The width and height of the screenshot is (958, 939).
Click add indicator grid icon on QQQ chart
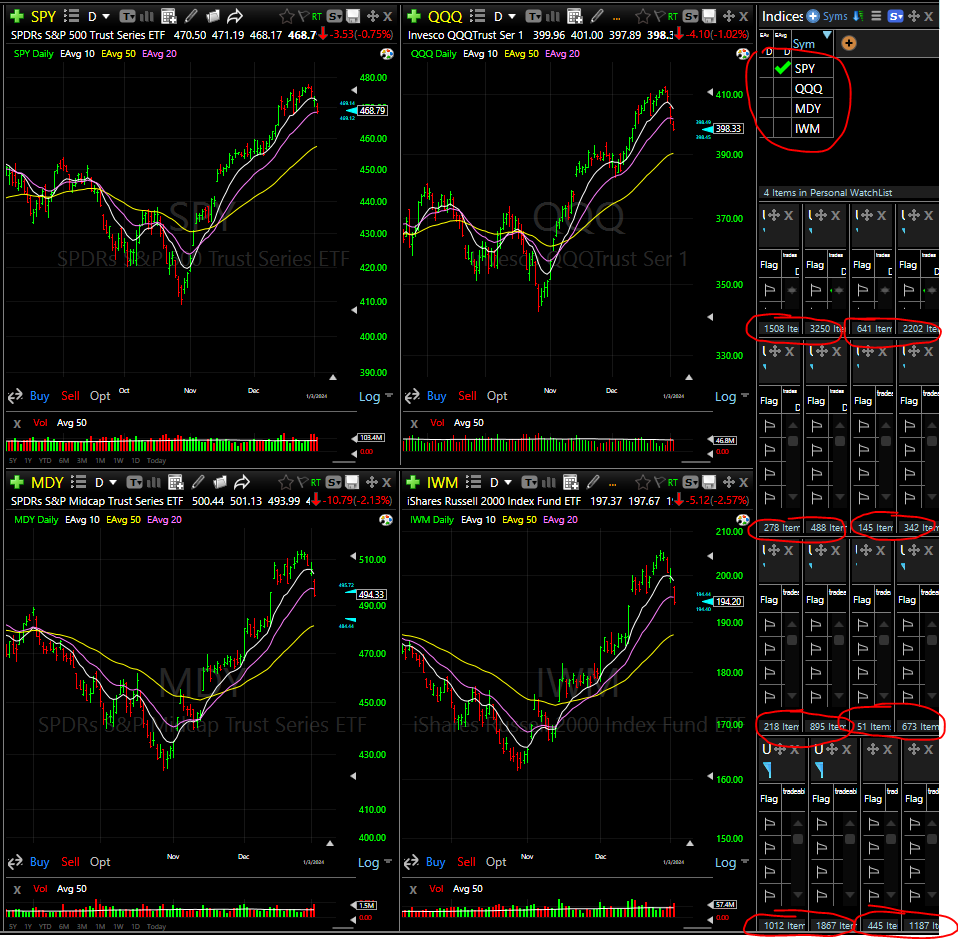(x=574, y=16)
